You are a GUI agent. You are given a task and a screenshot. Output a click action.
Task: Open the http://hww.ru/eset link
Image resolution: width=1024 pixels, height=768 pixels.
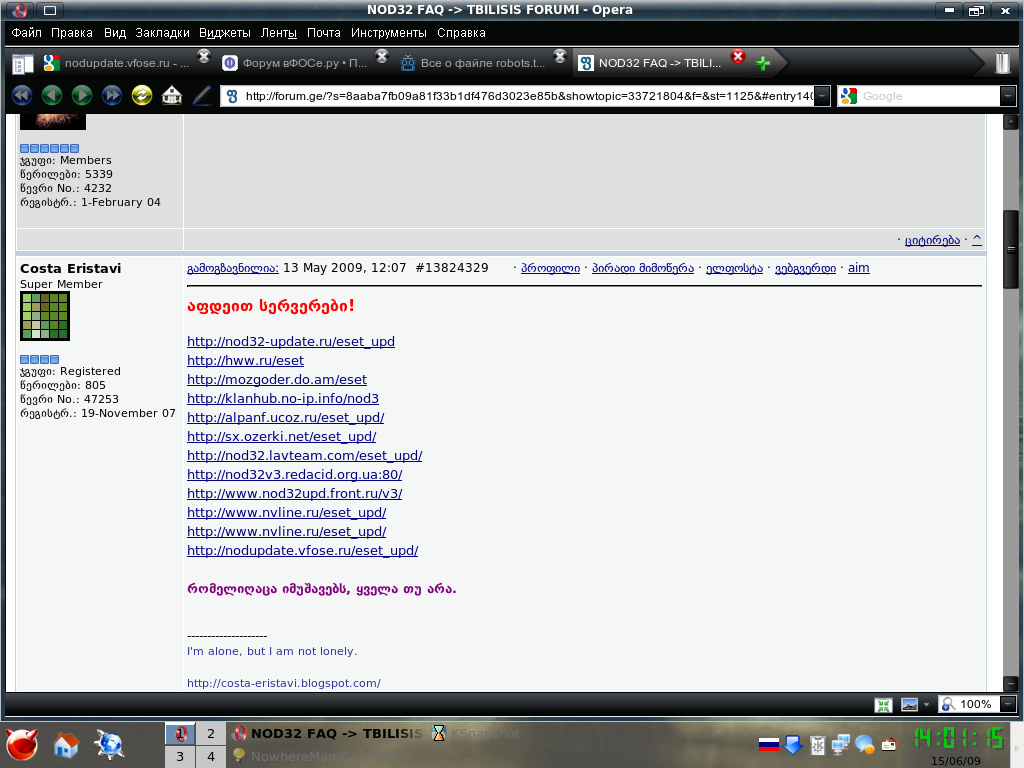pos(245,360)
